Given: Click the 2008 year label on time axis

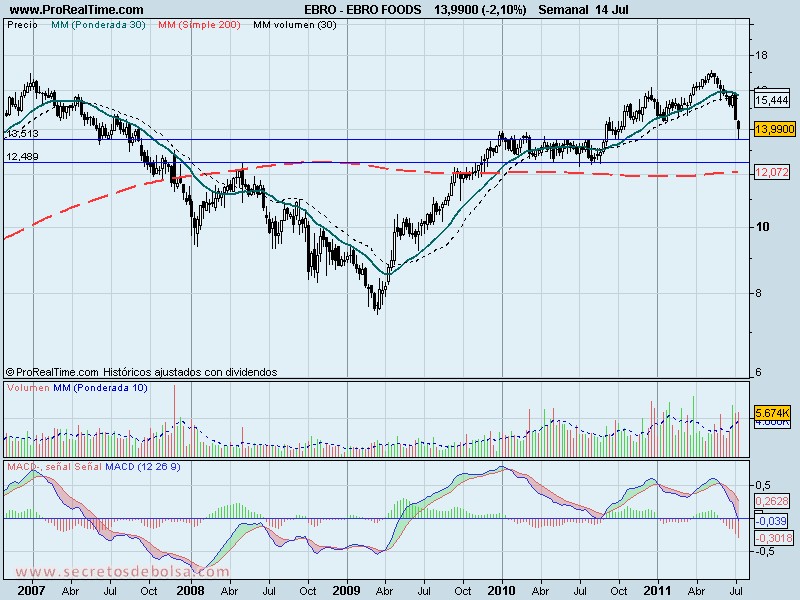Looking at the screenshot, I should pos(190,591).
